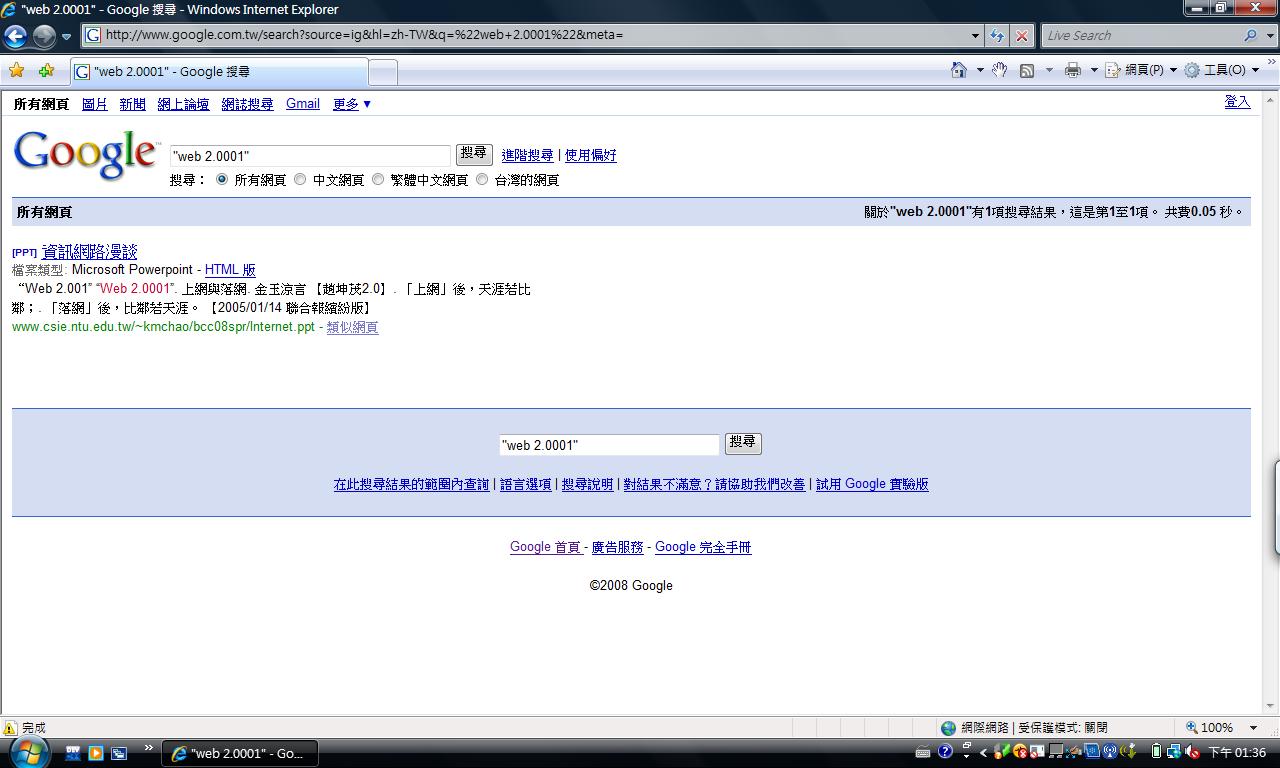This screenshot has width=1280, height=768.
Task: Open Live Search provider options dropdown
Action: click(x=1271, y=35)
